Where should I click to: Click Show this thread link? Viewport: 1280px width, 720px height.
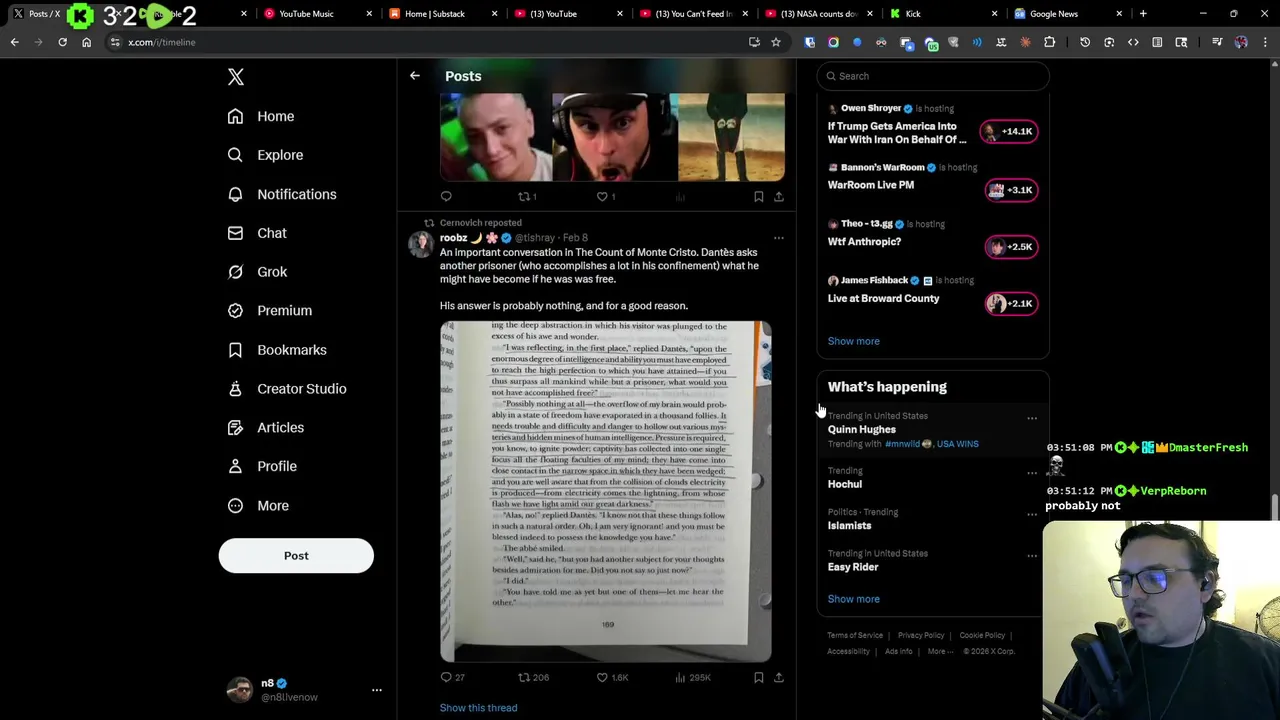[478, 708]
